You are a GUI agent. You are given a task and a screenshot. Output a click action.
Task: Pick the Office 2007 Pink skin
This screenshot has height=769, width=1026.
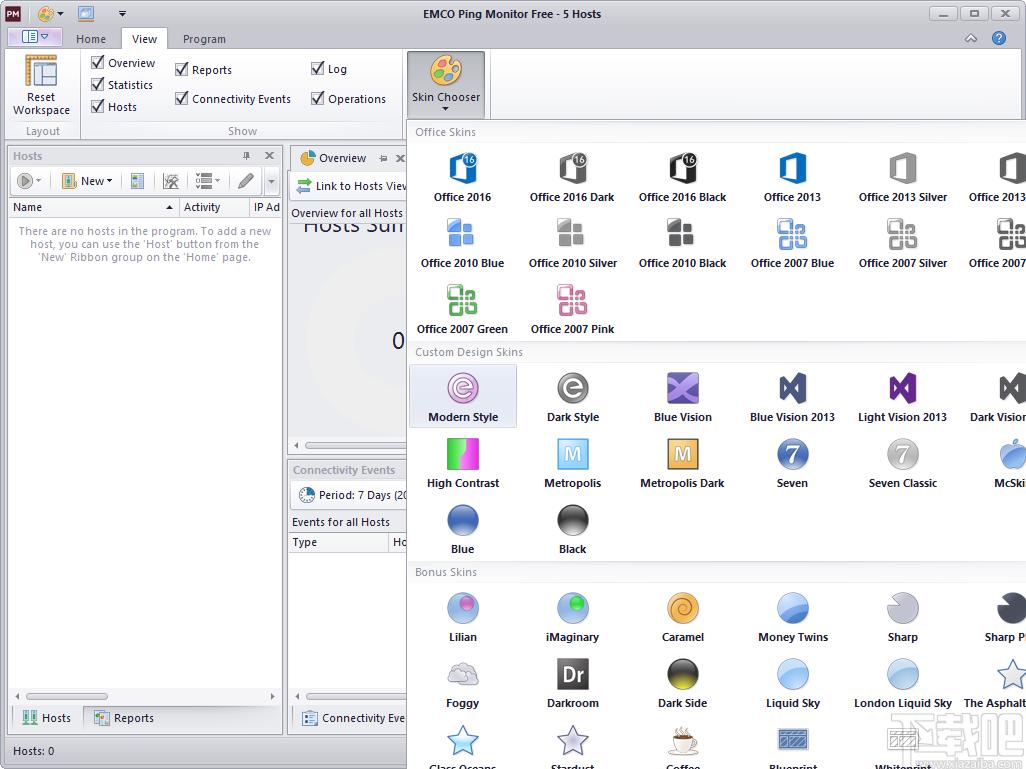click(573, 310)
